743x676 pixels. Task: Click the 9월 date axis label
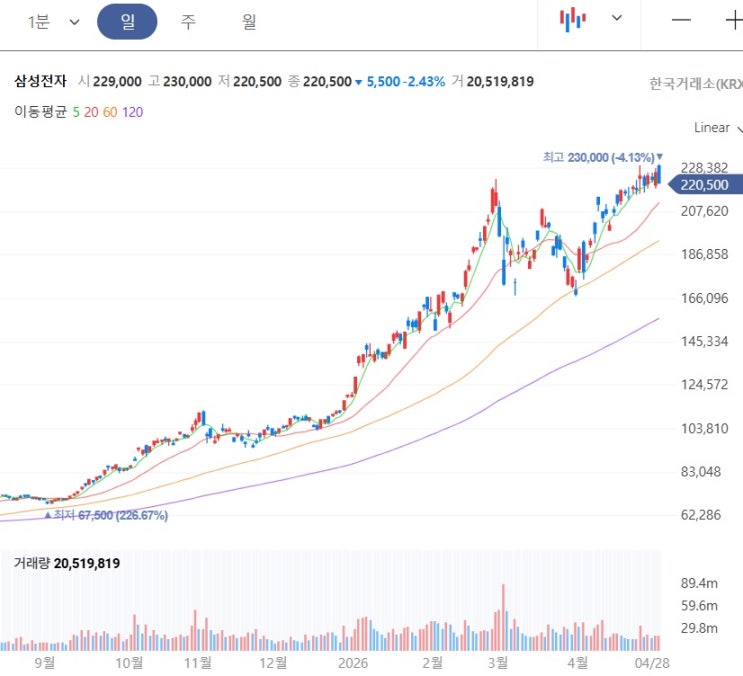click(x=45, y=662)
